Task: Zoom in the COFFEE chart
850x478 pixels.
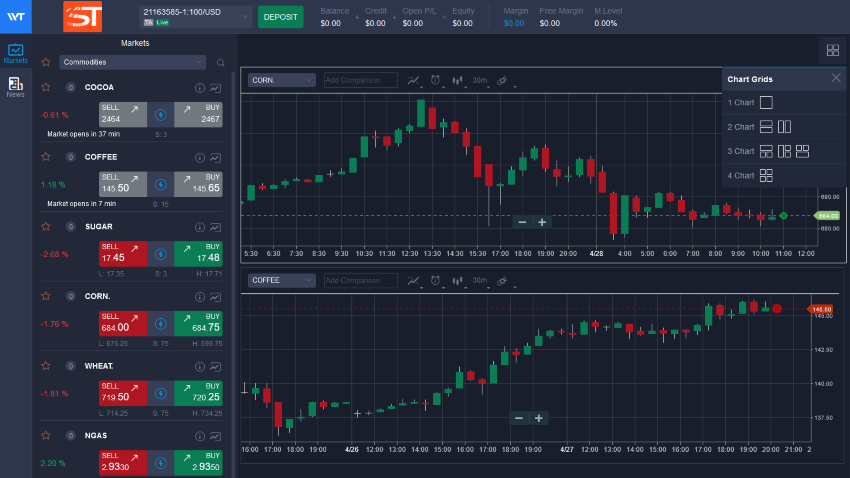Action: coord(538,418)
